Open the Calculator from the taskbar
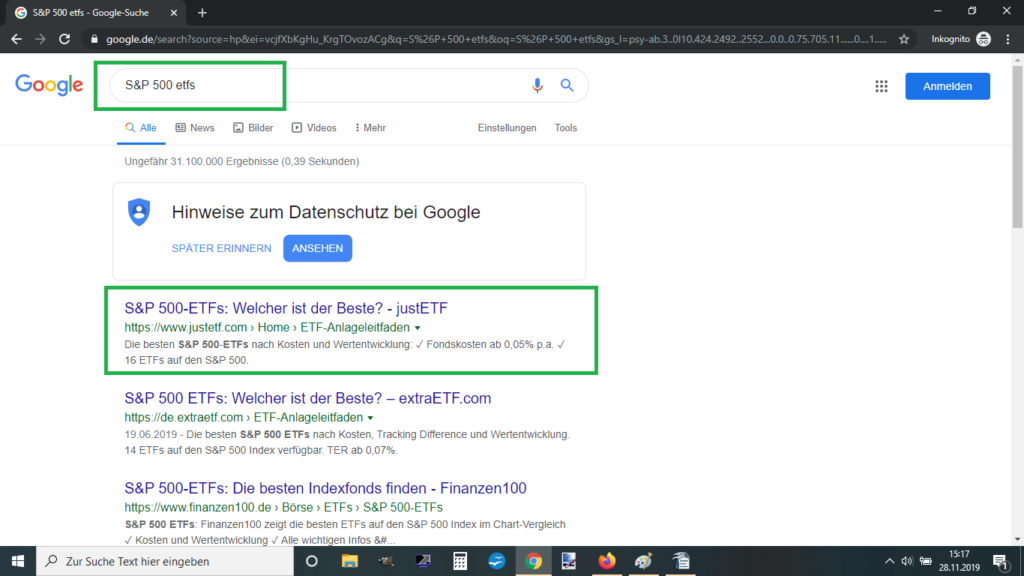The width and height of the screenshot is (1024, 576). click(x=460, y=561)
